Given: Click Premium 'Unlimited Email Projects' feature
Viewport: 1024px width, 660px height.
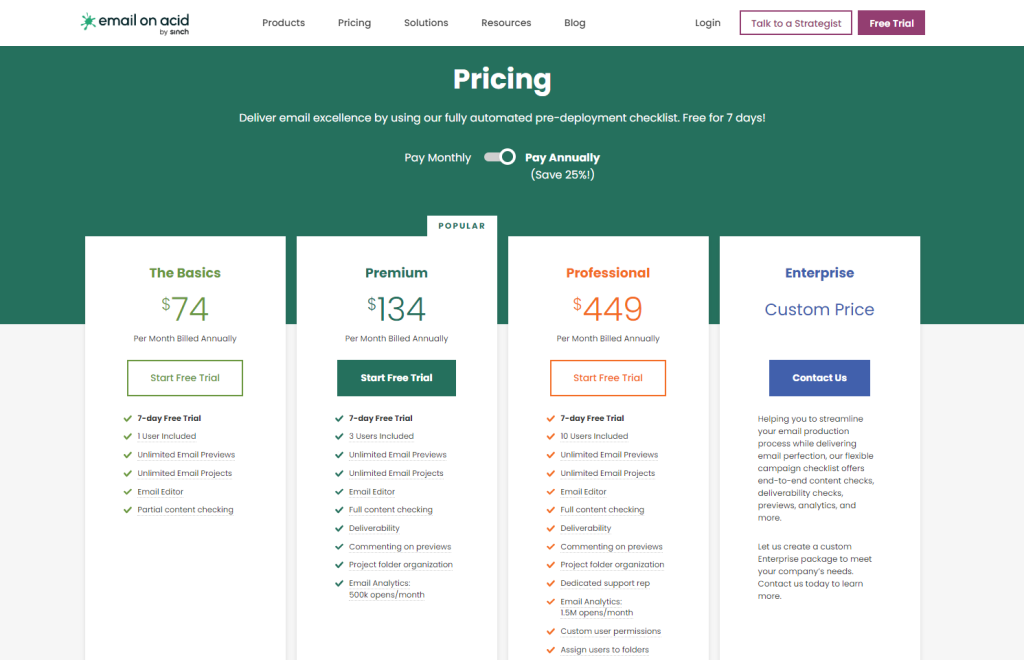Looking at the screenshot, I should 396,473.
